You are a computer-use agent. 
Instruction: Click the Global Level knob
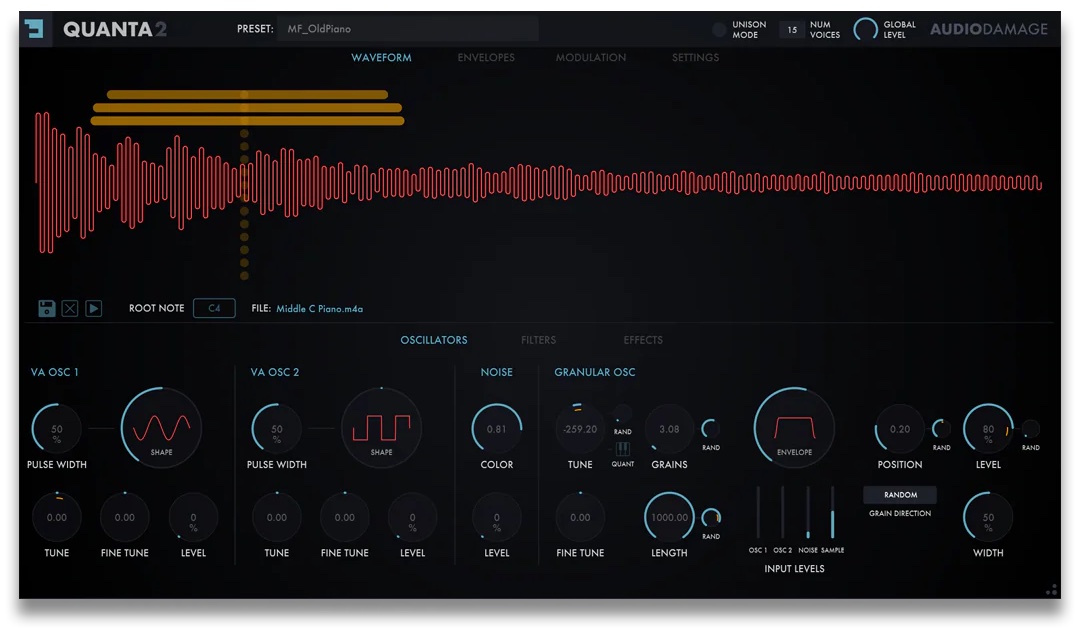pos(865,30)
